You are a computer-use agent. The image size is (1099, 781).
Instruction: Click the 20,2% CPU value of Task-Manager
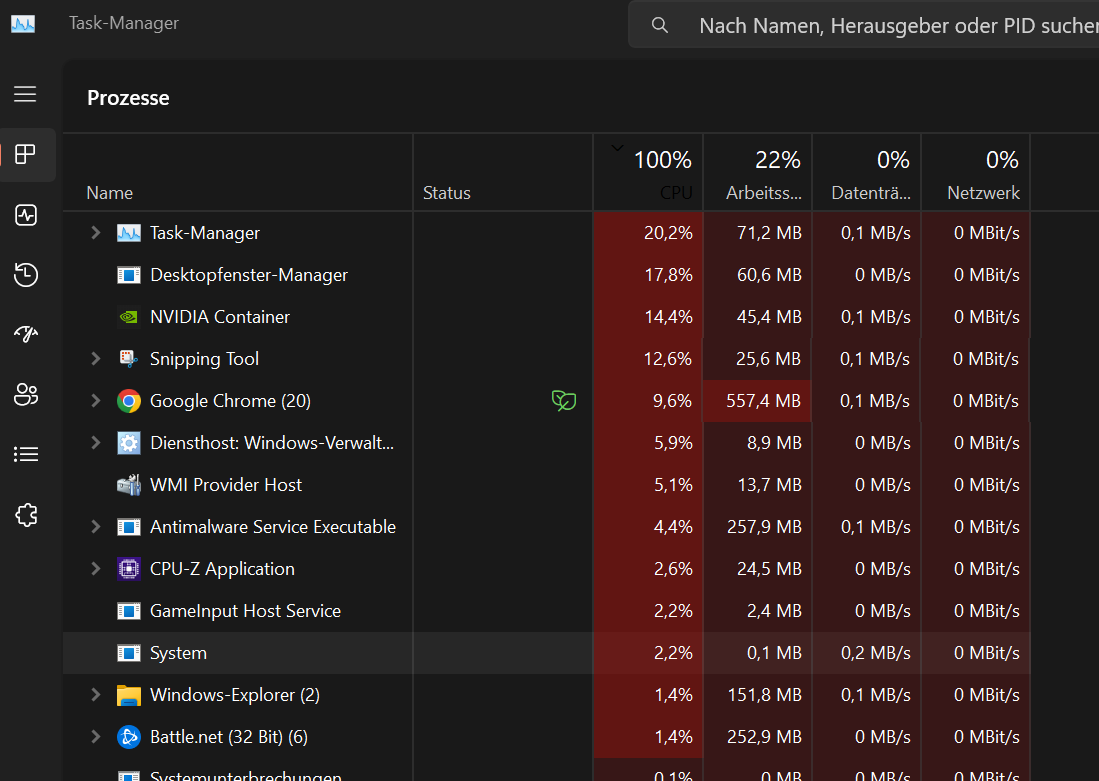click(668, 233)
